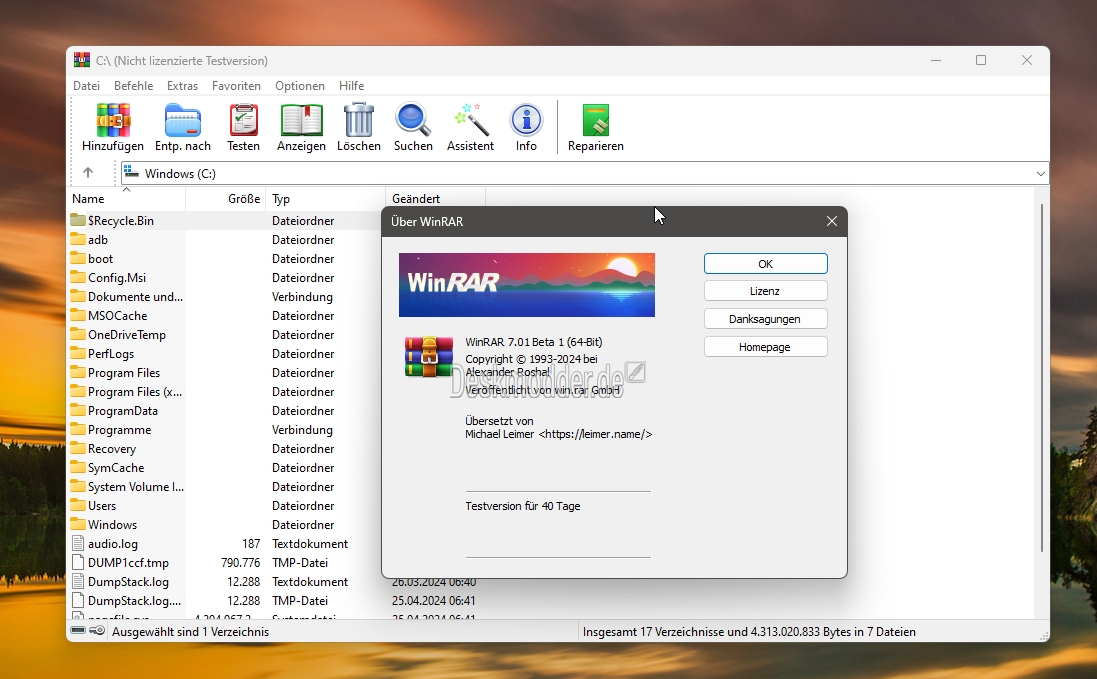
Task: Click the $Recycle.Bin folder icon
Action: pyautogui.click(x=78, y=220)
